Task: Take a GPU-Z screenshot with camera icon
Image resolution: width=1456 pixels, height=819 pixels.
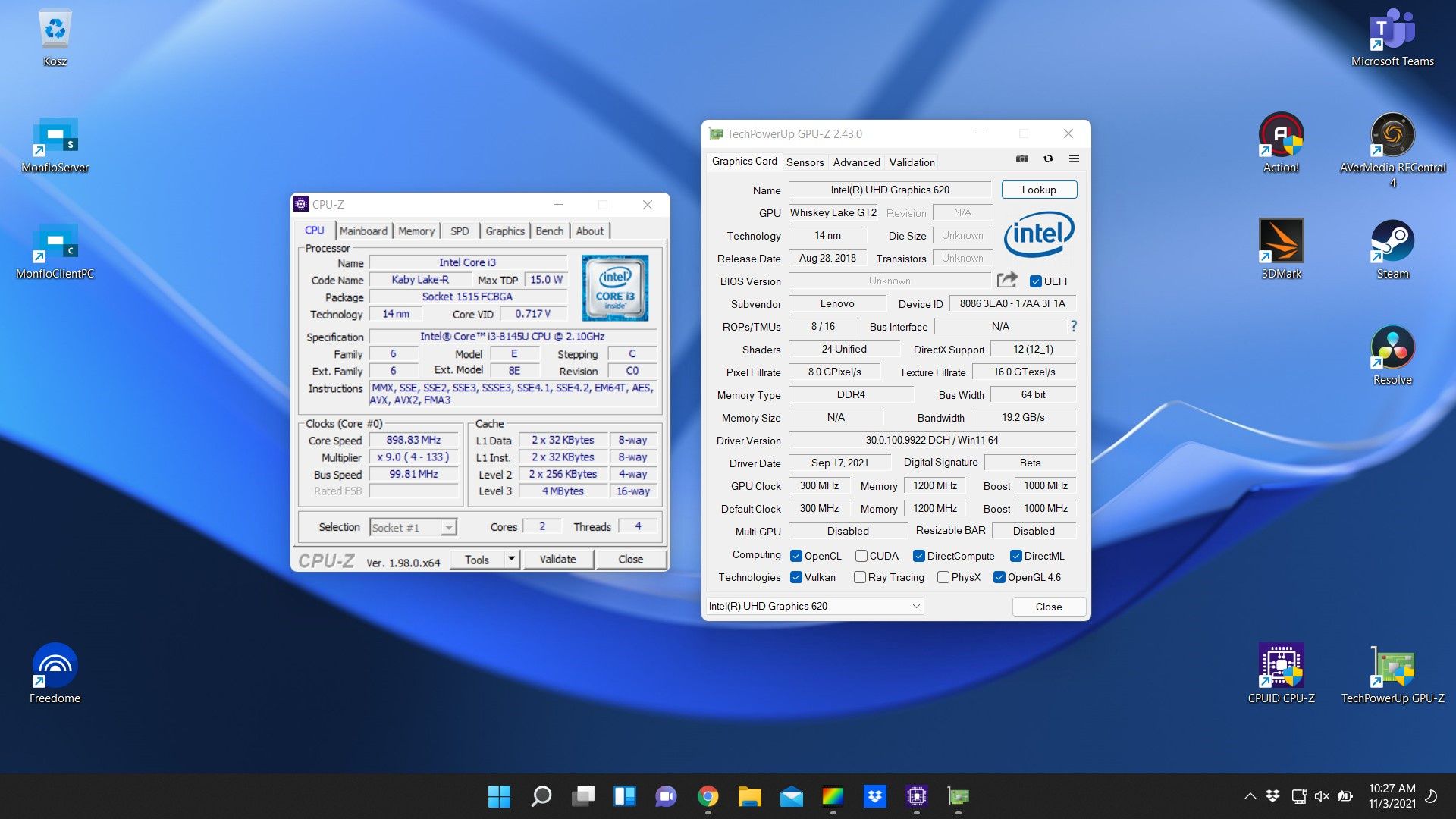Action: [x=1022, y=158]
